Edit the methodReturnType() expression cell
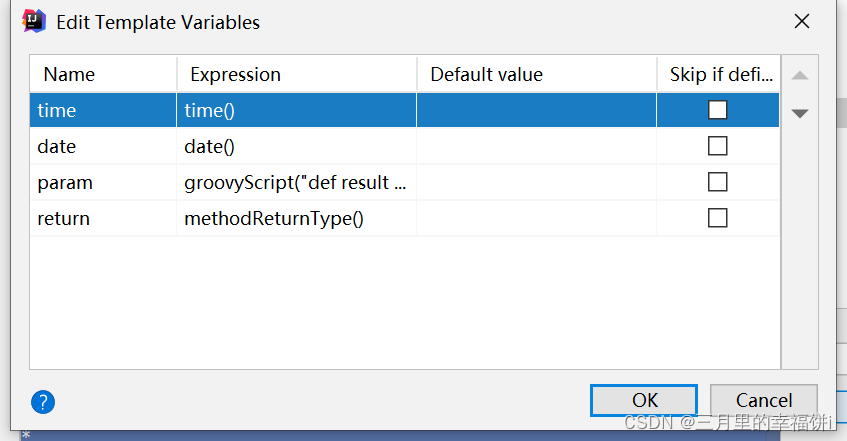The width and height of the screenshot is (847, 441). [x=296, y=218]
